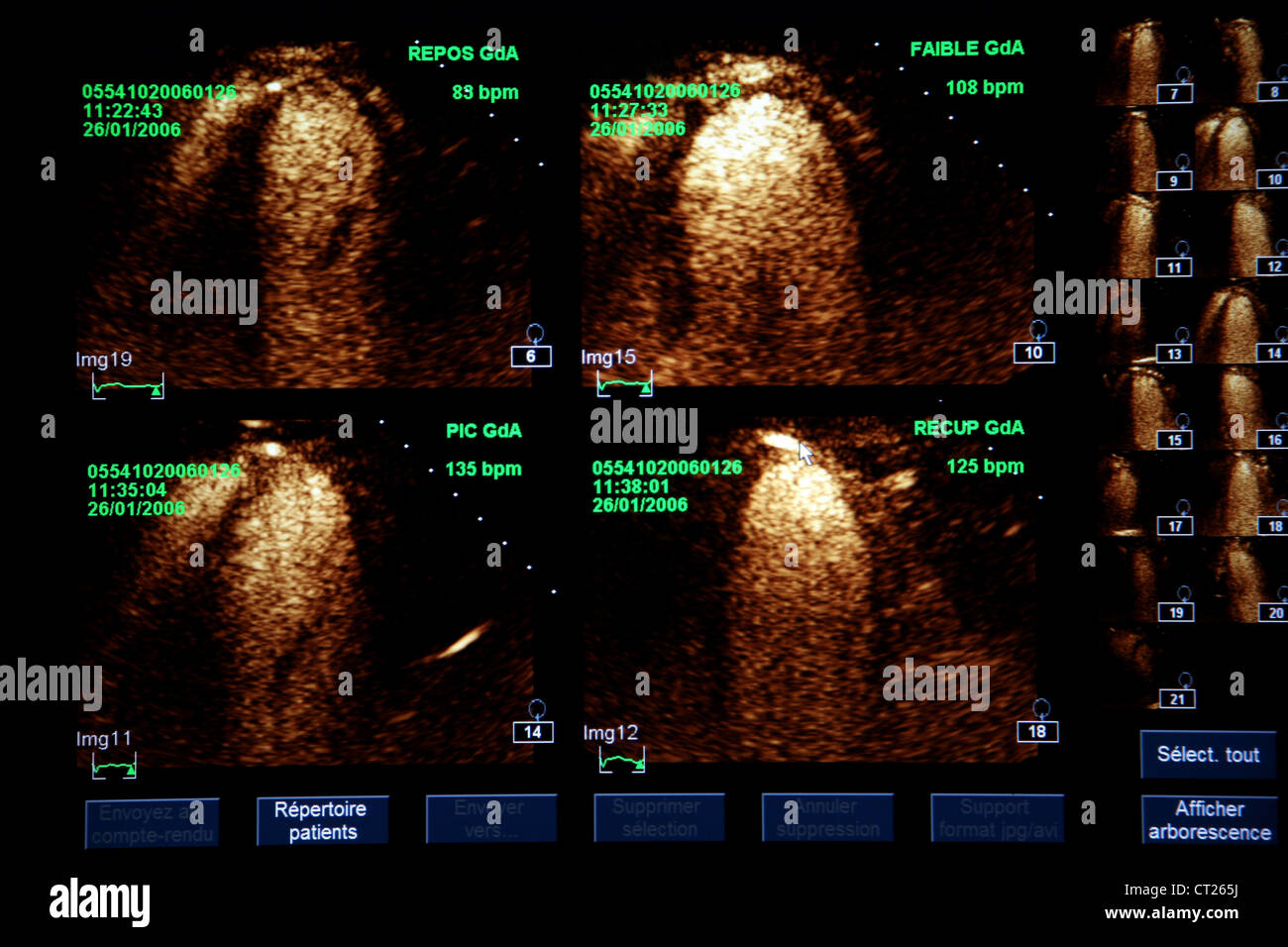Click the Img11 label

click(x=104, y=738)
